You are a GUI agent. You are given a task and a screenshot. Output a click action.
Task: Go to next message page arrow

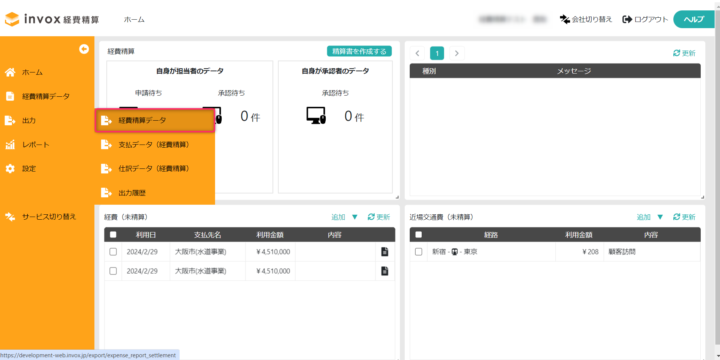click(456, 53)
